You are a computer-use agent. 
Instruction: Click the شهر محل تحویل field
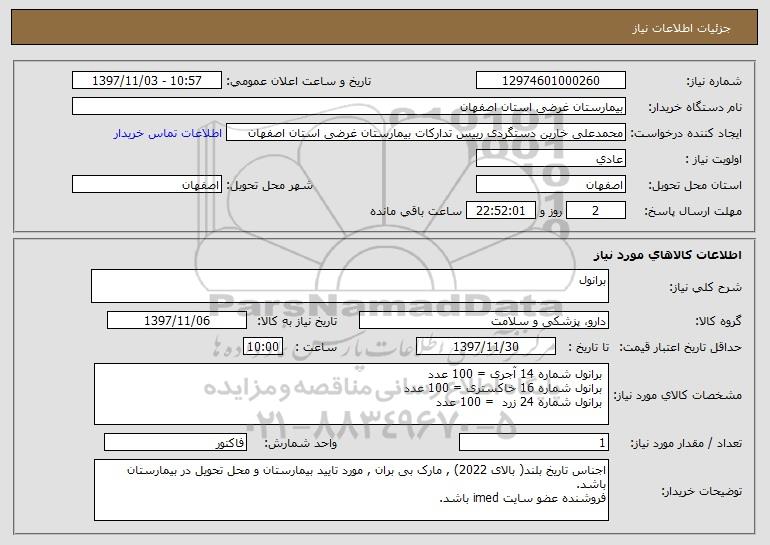(x=147, y=185)
